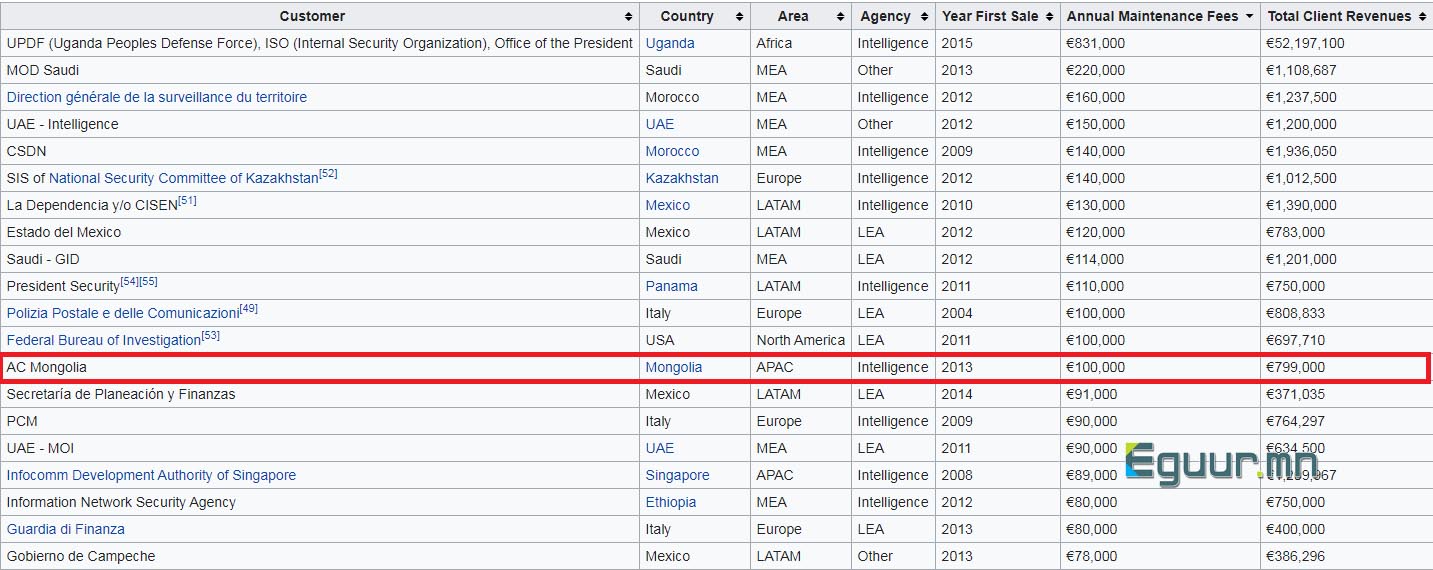Select the 2008 year first sale cell

pyautogui.click(x=998, y=475)
